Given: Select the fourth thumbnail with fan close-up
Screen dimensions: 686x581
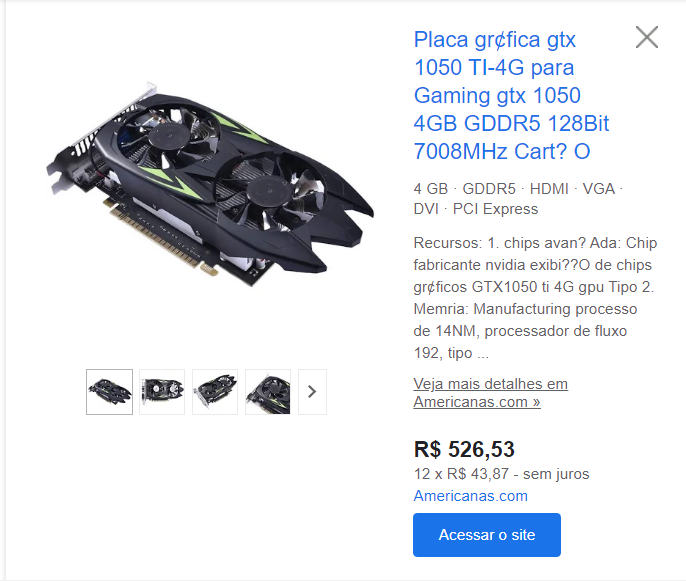Looking at the screenshot, I should click(268, 392).
